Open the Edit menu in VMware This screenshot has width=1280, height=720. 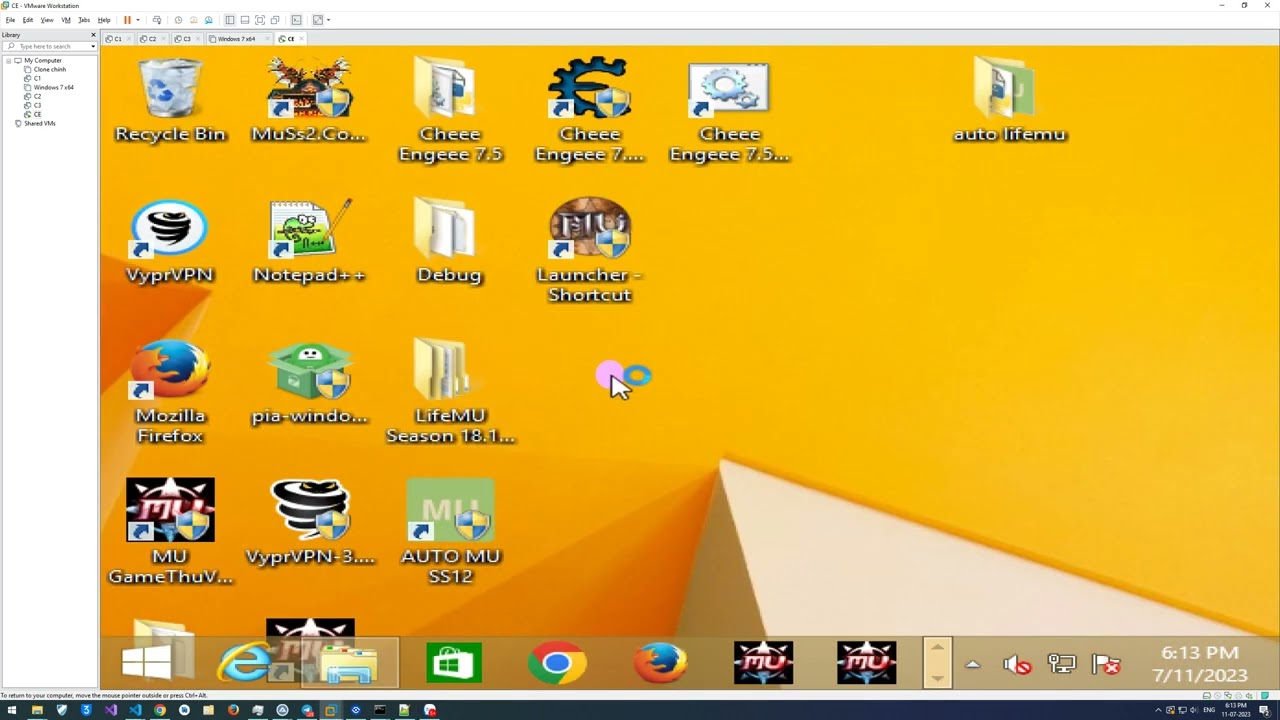(28, 20)
